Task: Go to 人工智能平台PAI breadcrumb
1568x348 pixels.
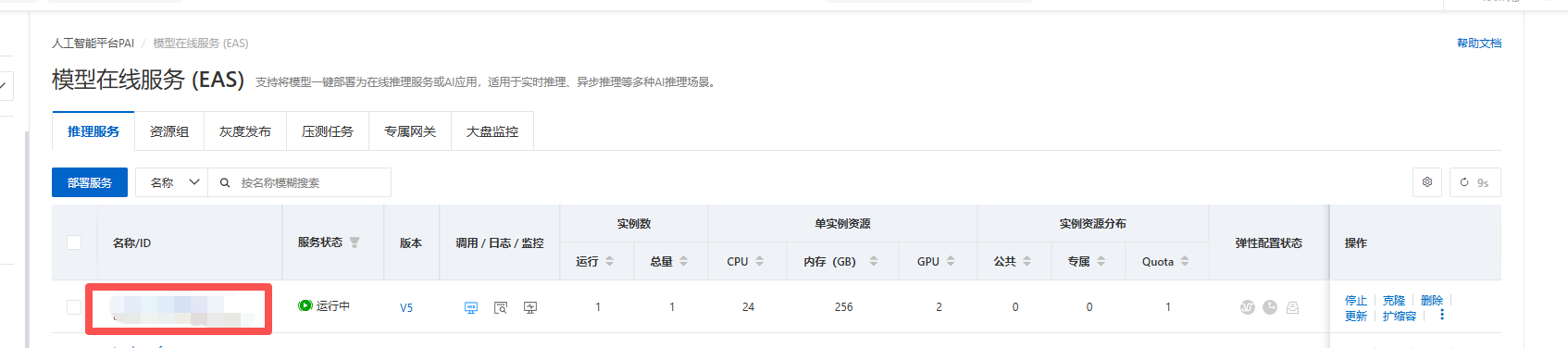Action: 93,43
